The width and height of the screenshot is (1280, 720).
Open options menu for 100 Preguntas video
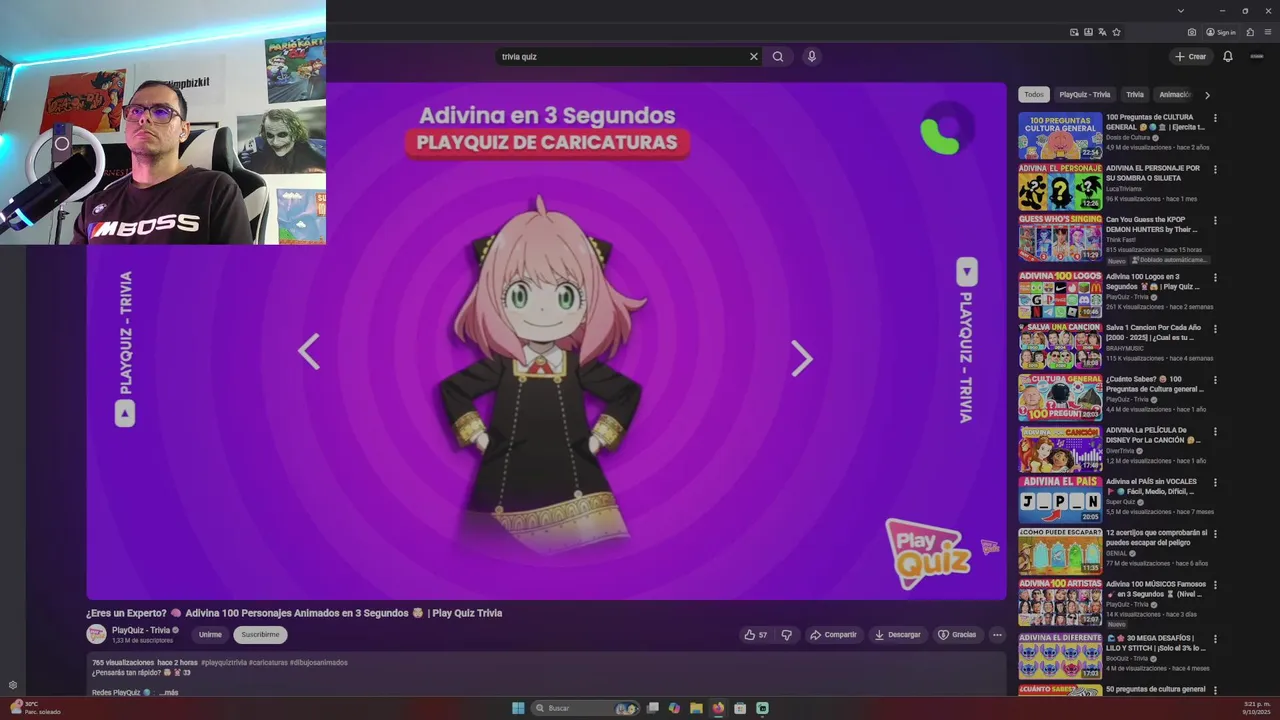(x=1215, y=118)
